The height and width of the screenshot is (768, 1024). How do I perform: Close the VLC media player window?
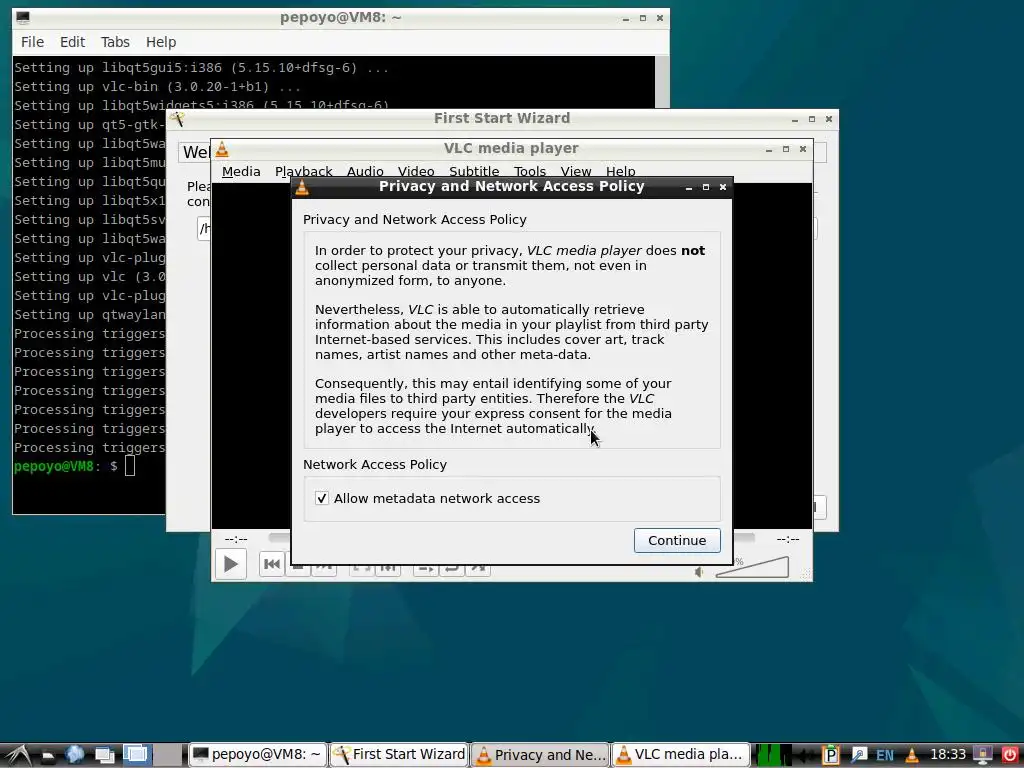[x=803, y=149]
